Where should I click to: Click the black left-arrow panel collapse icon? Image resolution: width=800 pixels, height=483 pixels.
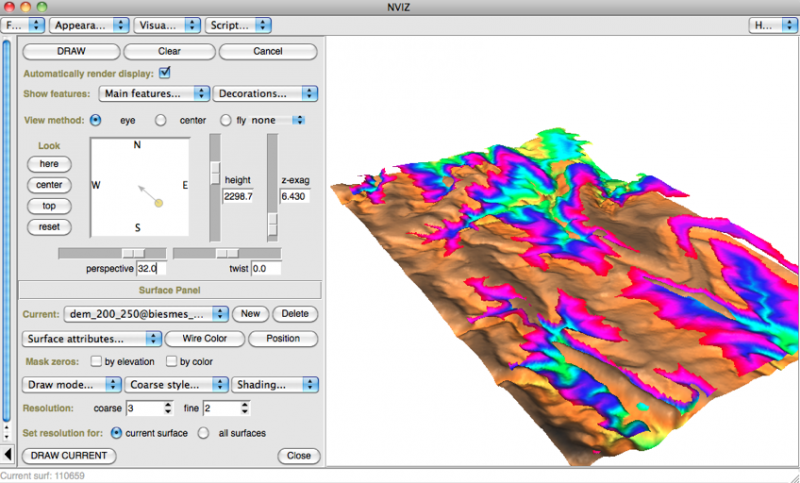coord(9,455)
